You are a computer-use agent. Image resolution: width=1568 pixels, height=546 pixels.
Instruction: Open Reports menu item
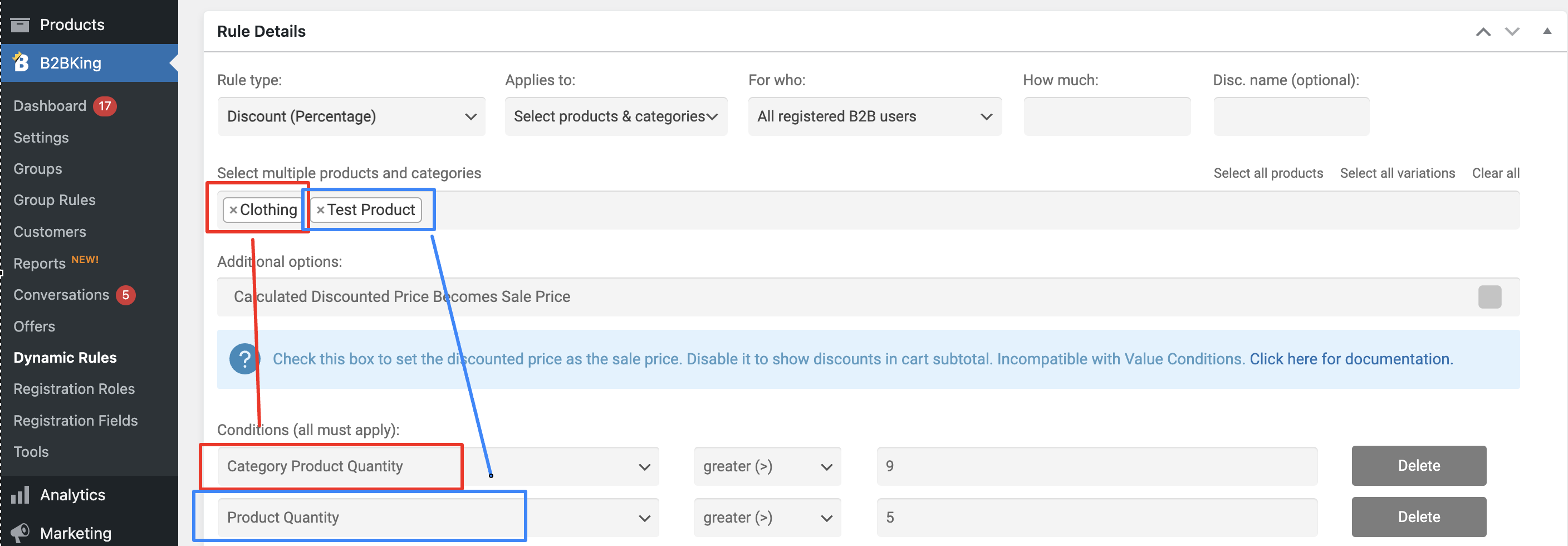[40, 263]
